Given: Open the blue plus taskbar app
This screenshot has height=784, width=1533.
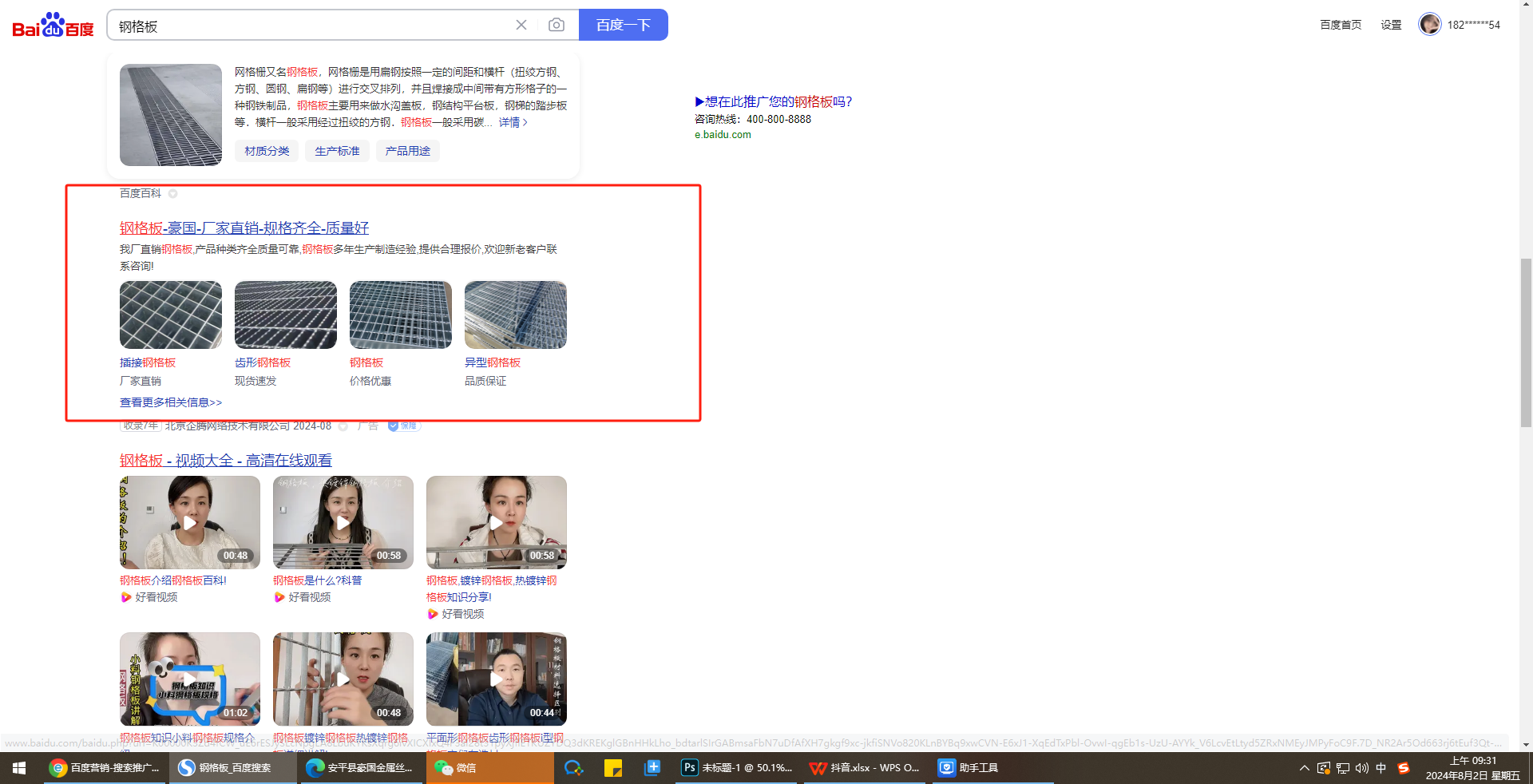Looking at the screenshot, I should click(652, 768).
